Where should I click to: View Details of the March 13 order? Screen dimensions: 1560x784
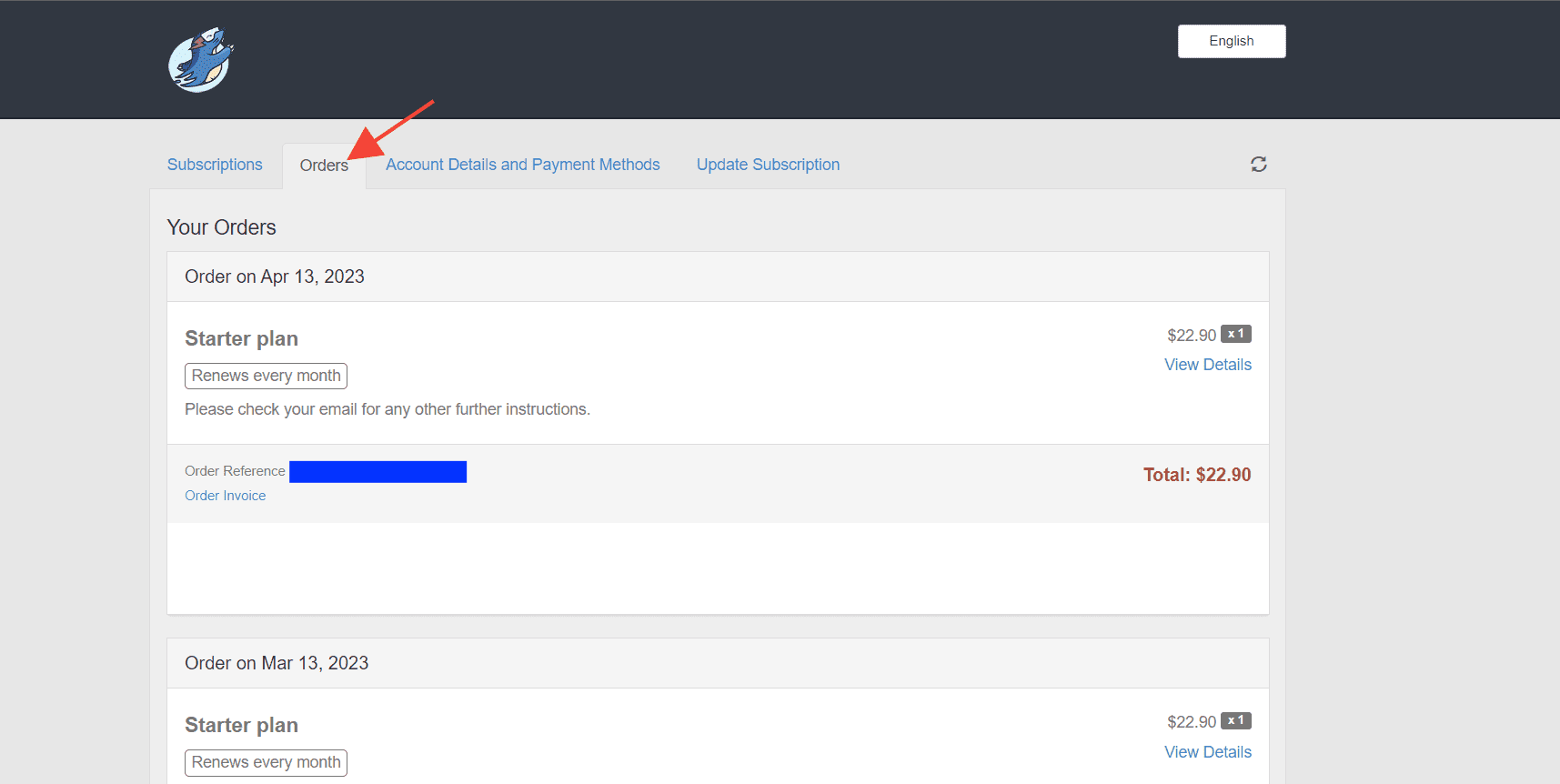click(1207, 752)
